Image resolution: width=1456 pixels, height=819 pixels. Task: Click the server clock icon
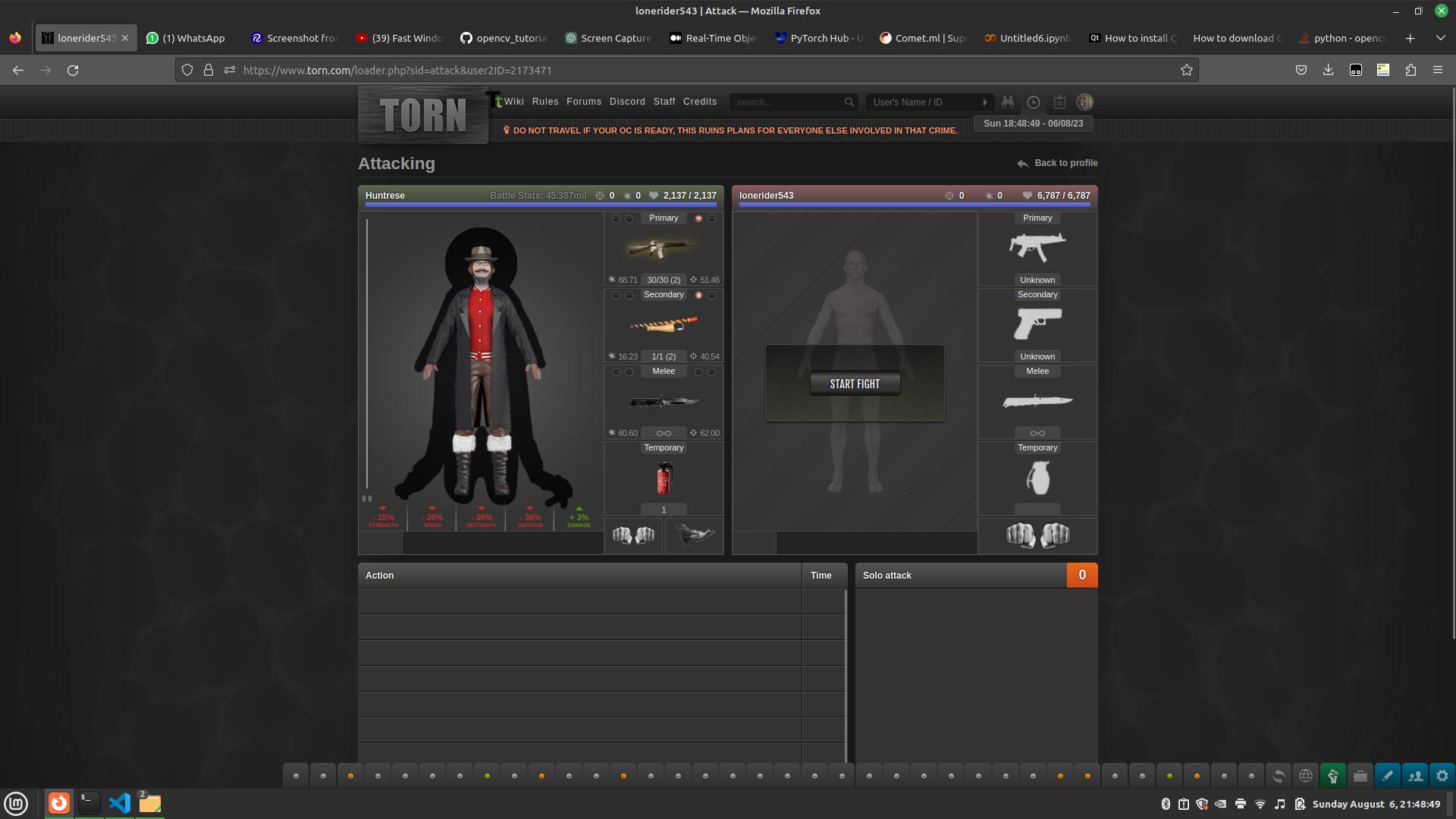pyautogui.click(x=1034, y=102)
